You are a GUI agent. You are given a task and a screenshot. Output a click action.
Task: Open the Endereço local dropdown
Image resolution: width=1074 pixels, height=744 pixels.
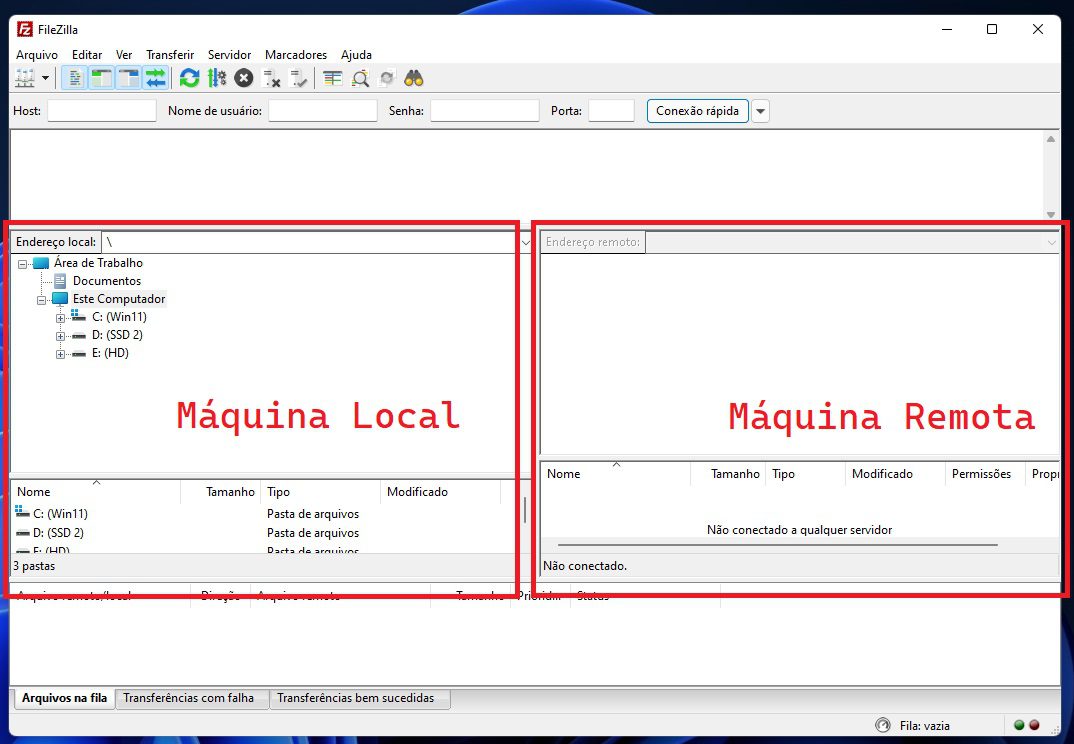click(x=526, y=243)
